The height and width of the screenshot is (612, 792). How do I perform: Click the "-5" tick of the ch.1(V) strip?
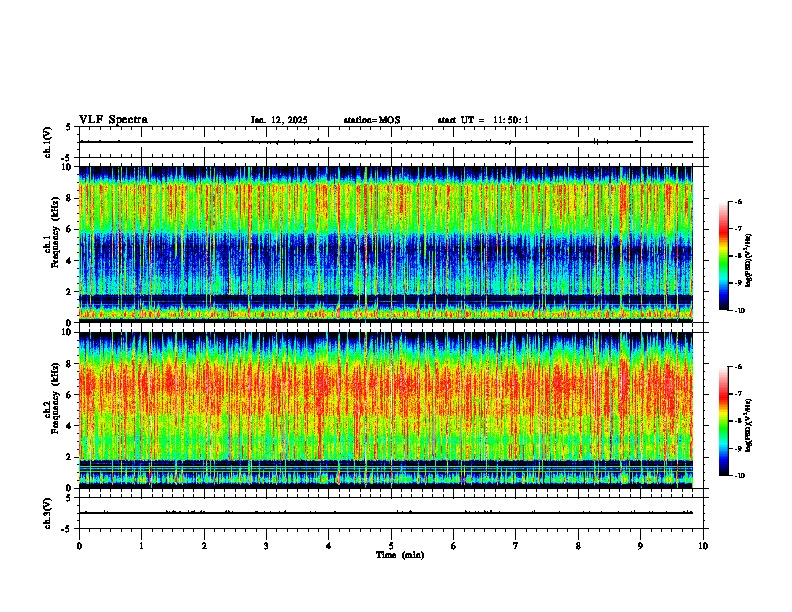[x=68, y=158]
